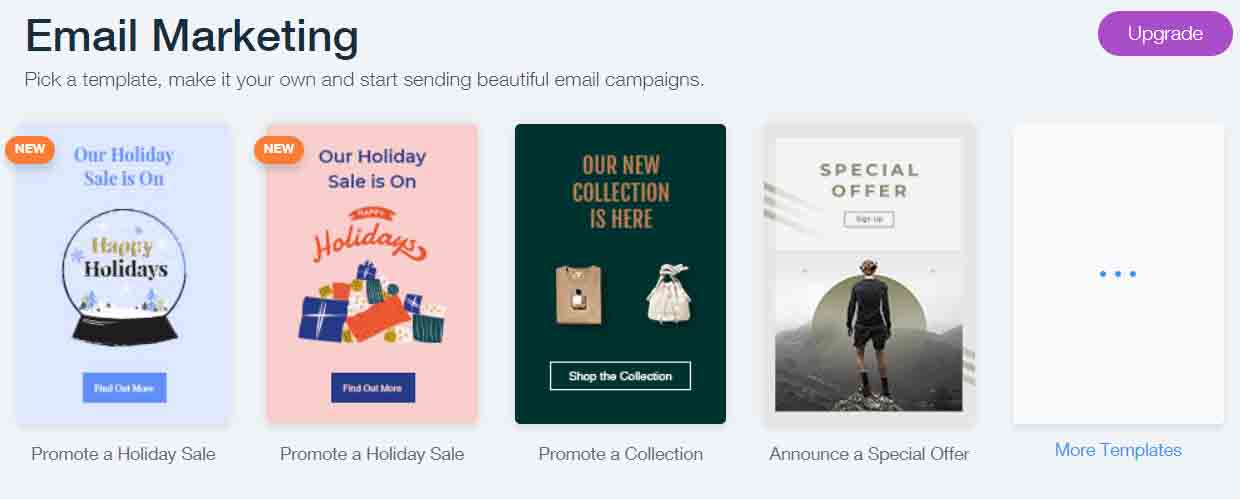
Task: Click the navy Find Out More button
Action: pyautogui.click(x=372, y=388)
